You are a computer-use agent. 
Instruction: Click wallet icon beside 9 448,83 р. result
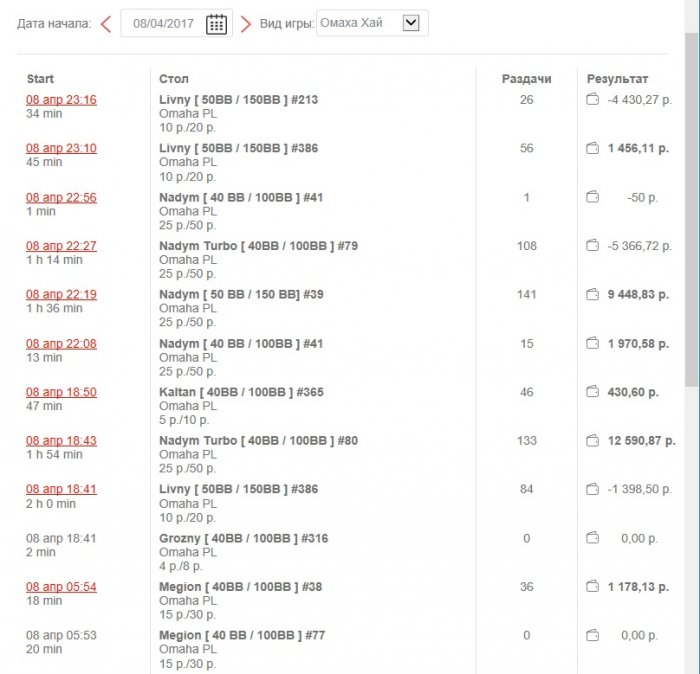point(592,295)
